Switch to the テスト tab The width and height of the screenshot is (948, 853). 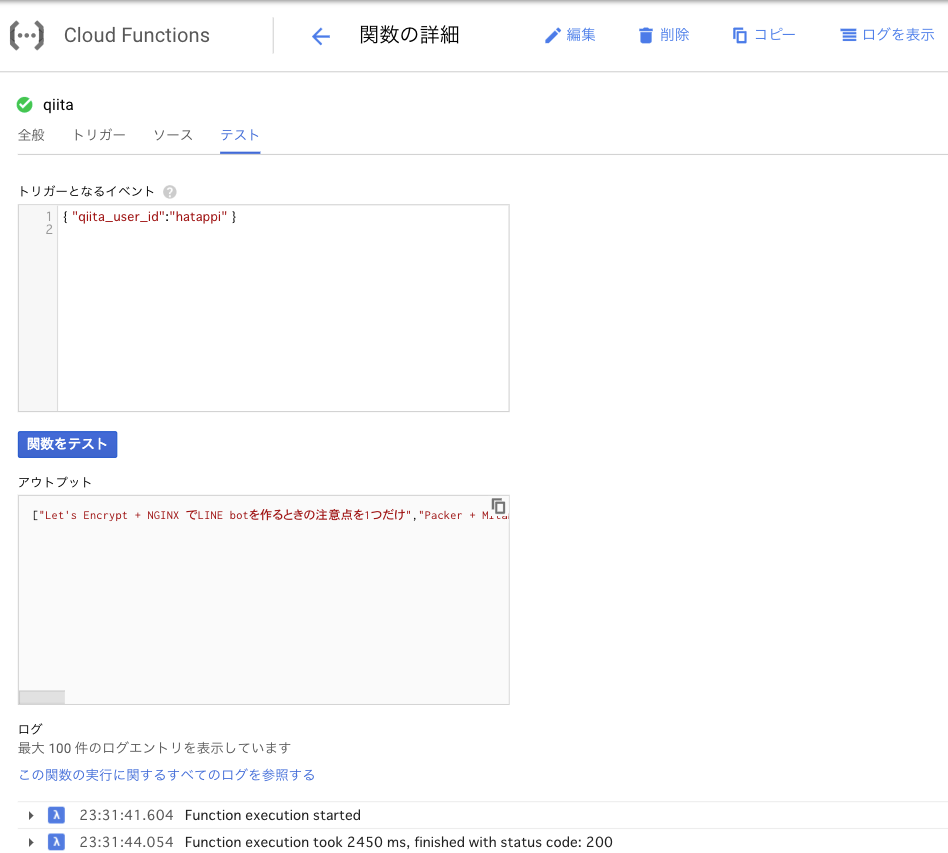tap(239, 135)
